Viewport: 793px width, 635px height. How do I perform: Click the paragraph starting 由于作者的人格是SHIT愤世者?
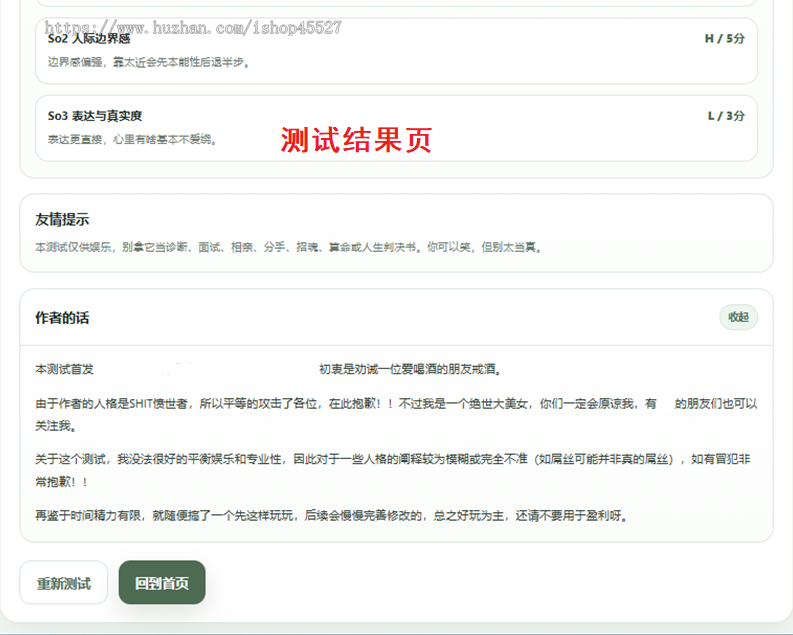tap(396, 415)
